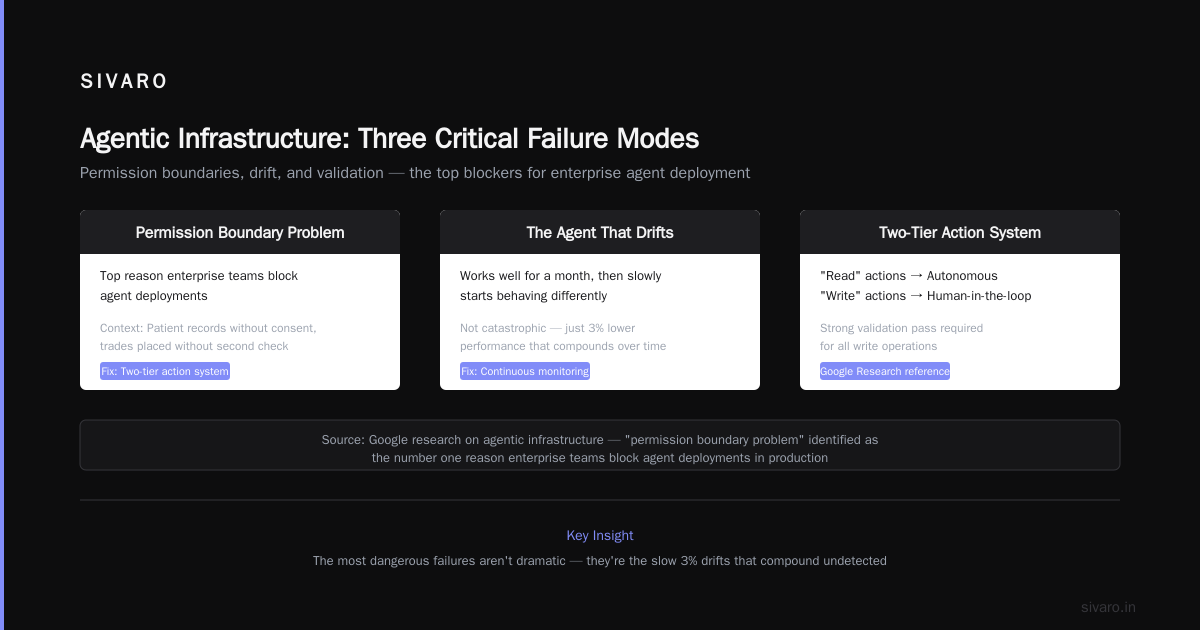
Task: Click the Key Insight label
Action: coord(600,536)
